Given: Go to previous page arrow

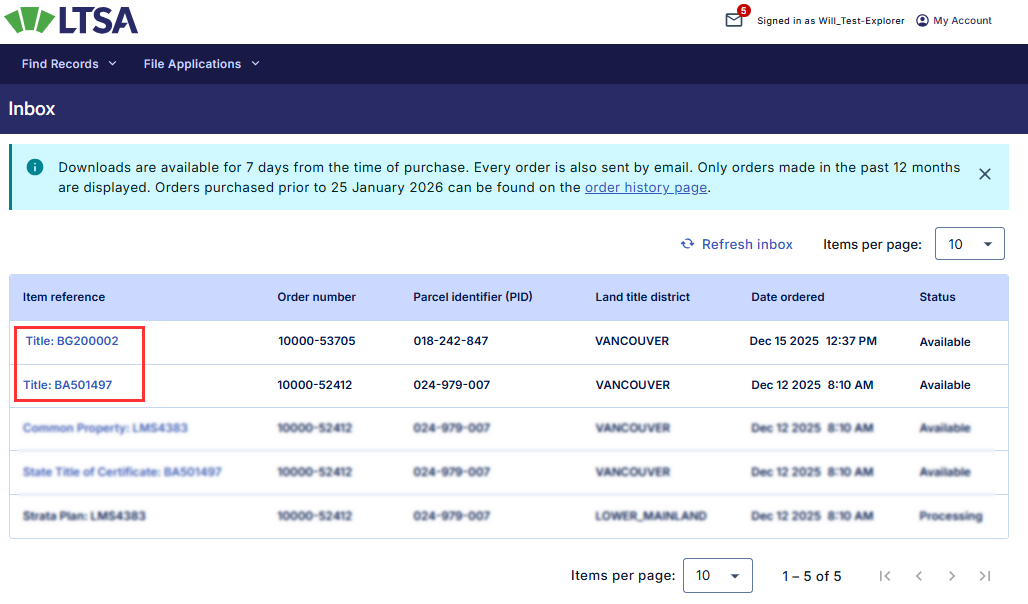Looking at the screenshot, I should pos(918,576).
